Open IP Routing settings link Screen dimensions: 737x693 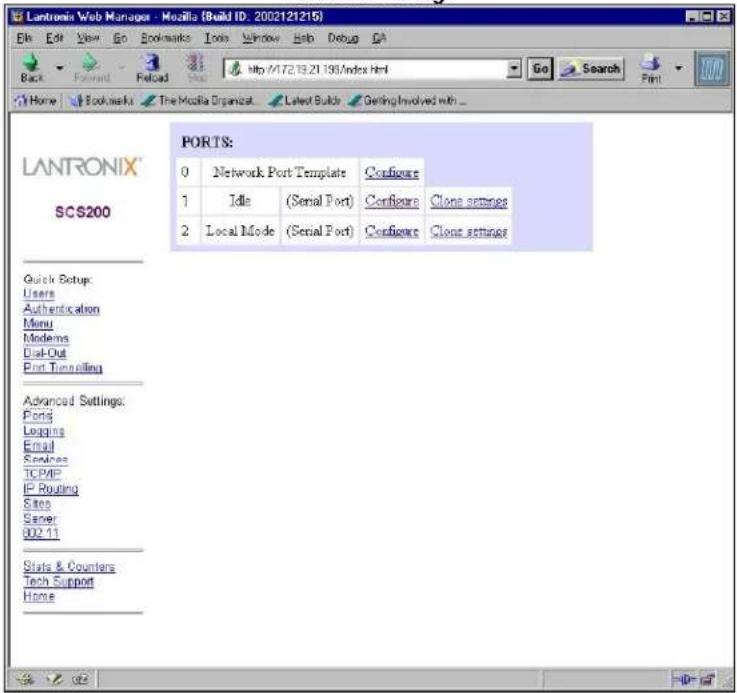pyautogui.click(x=51, y=489)
